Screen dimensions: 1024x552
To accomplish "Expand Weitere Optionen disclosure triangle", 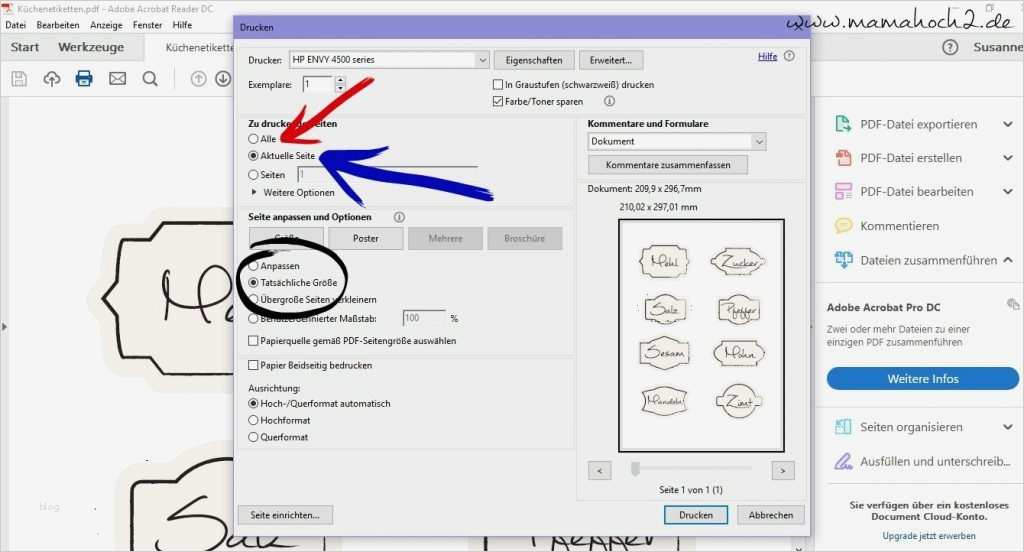I will 254,192.
